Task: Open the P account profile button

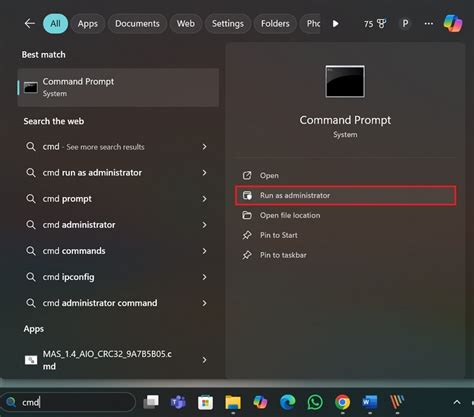Action: (405, 24)
